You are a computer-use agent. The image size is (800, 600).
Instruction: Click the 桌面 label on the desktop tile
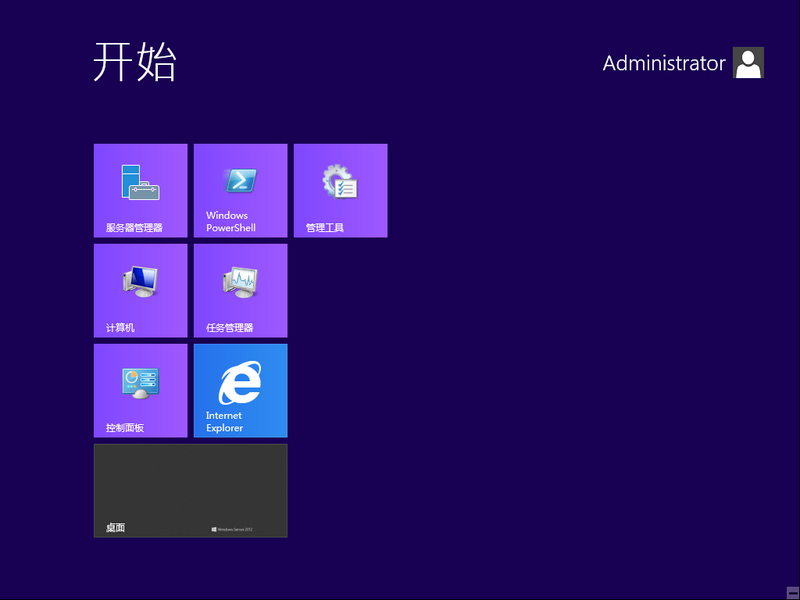tap(115, 528)
